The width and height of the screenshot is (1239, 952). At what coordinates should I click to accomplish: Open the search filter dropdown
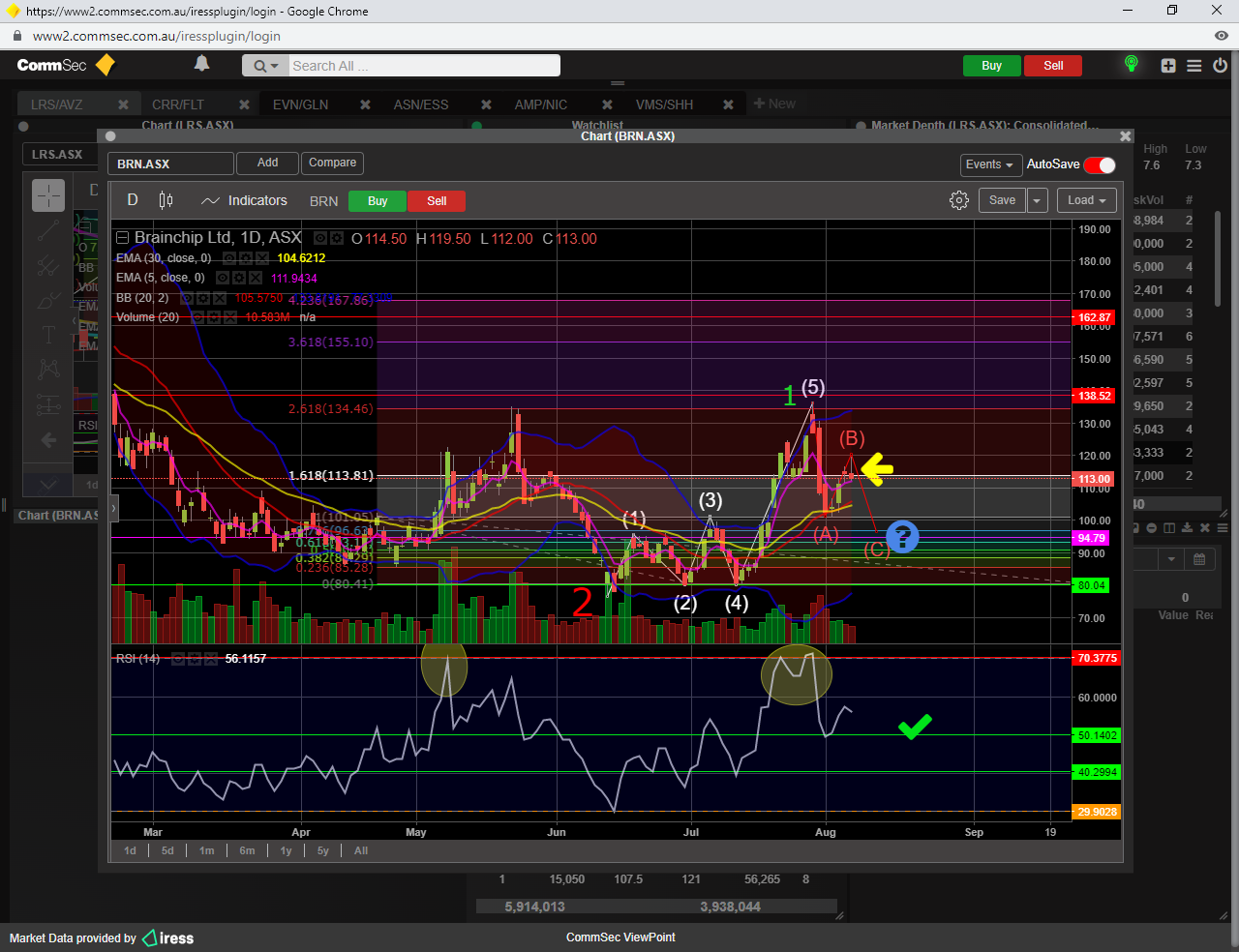[265, 66]
